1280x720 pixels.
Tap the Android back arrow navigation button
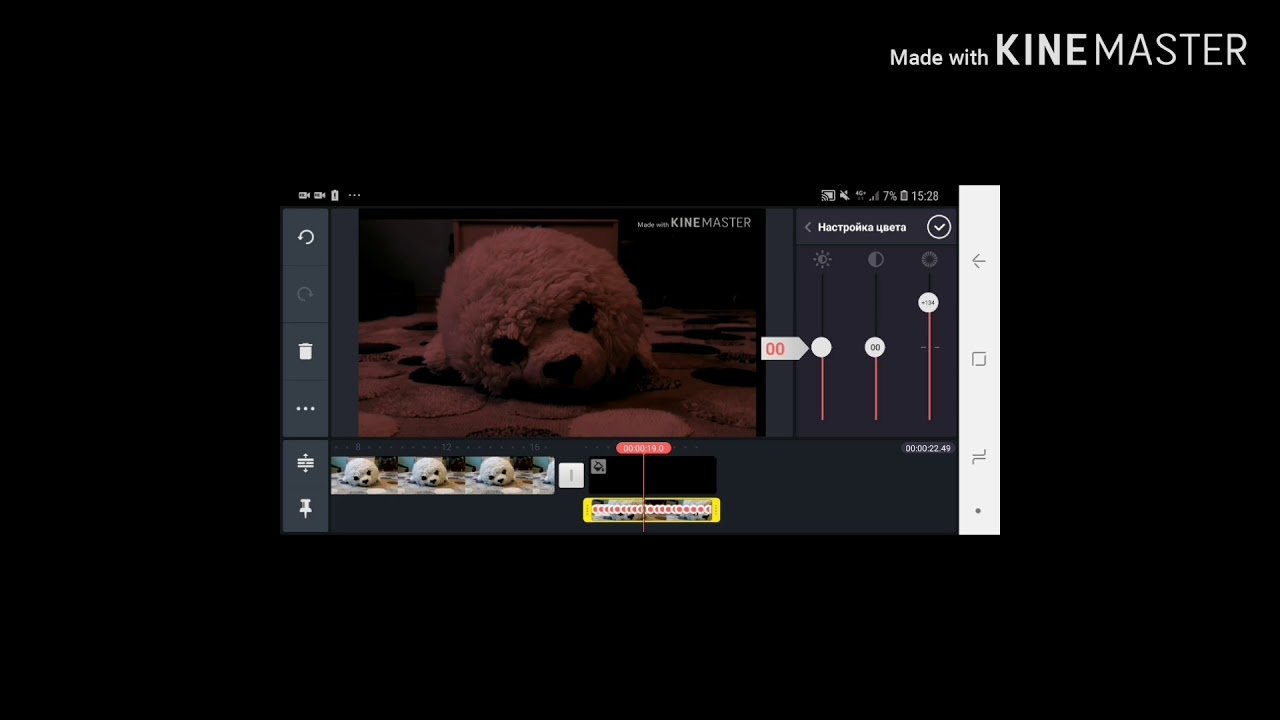coord(979,261)
